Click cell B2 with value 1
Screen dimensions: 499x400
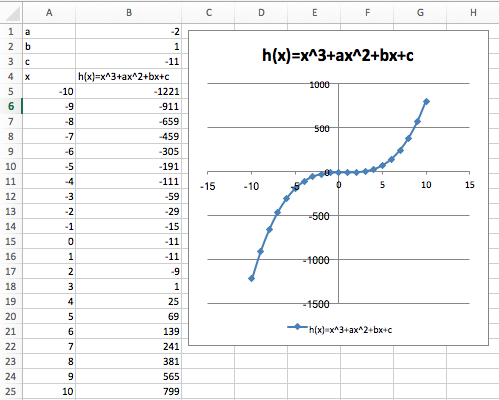(x=129, y=46)
